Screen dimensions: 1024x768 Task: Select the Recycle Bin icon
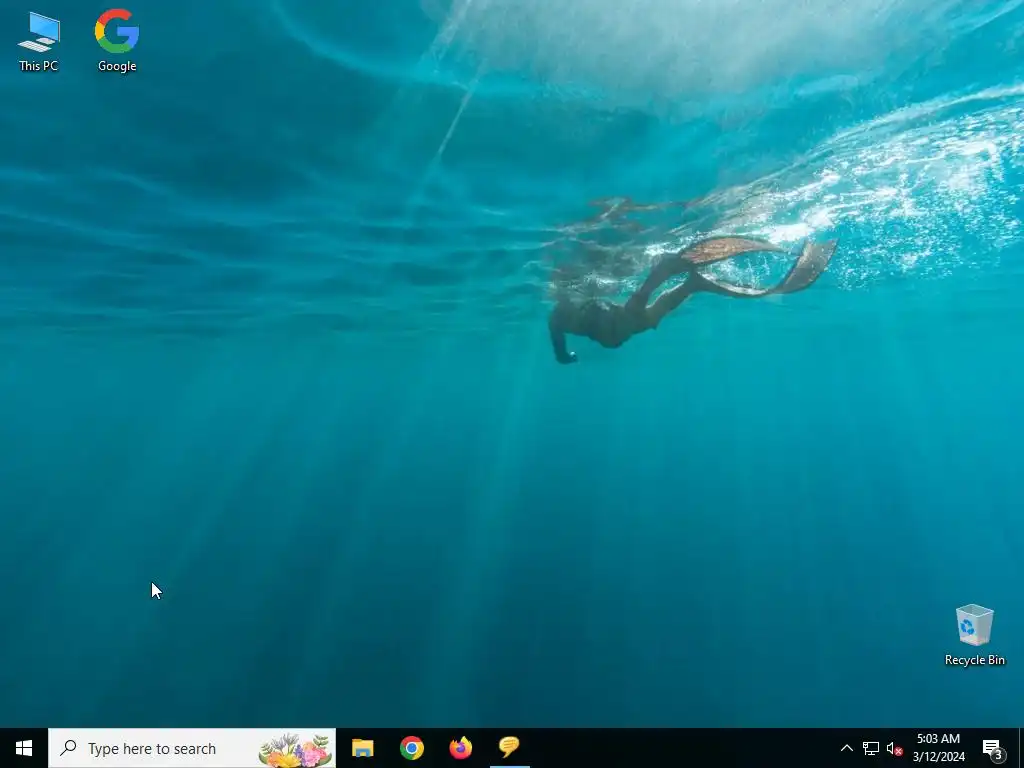pos(974,635)
